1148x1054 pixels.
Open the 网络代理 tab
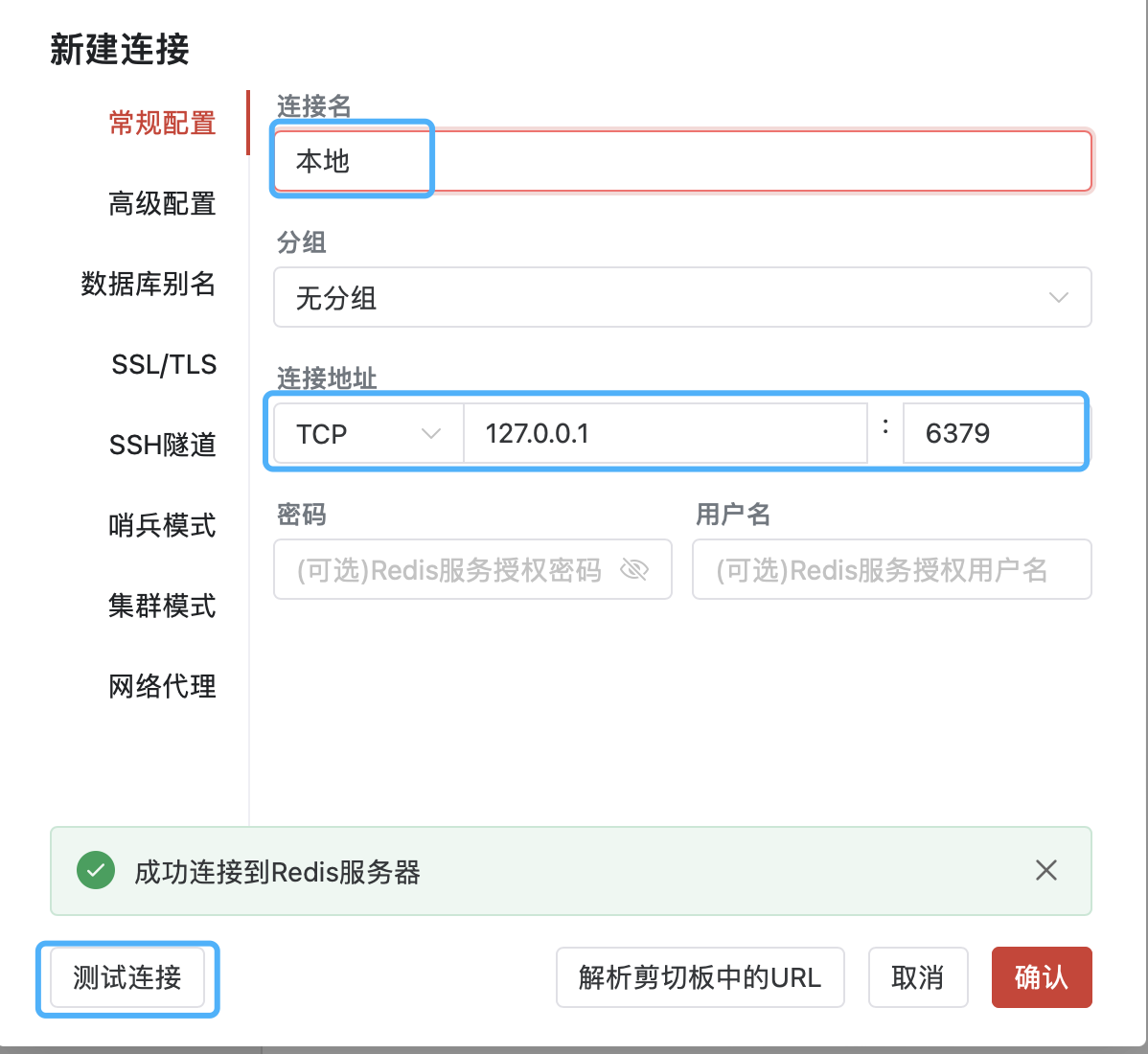click(162, 687)
